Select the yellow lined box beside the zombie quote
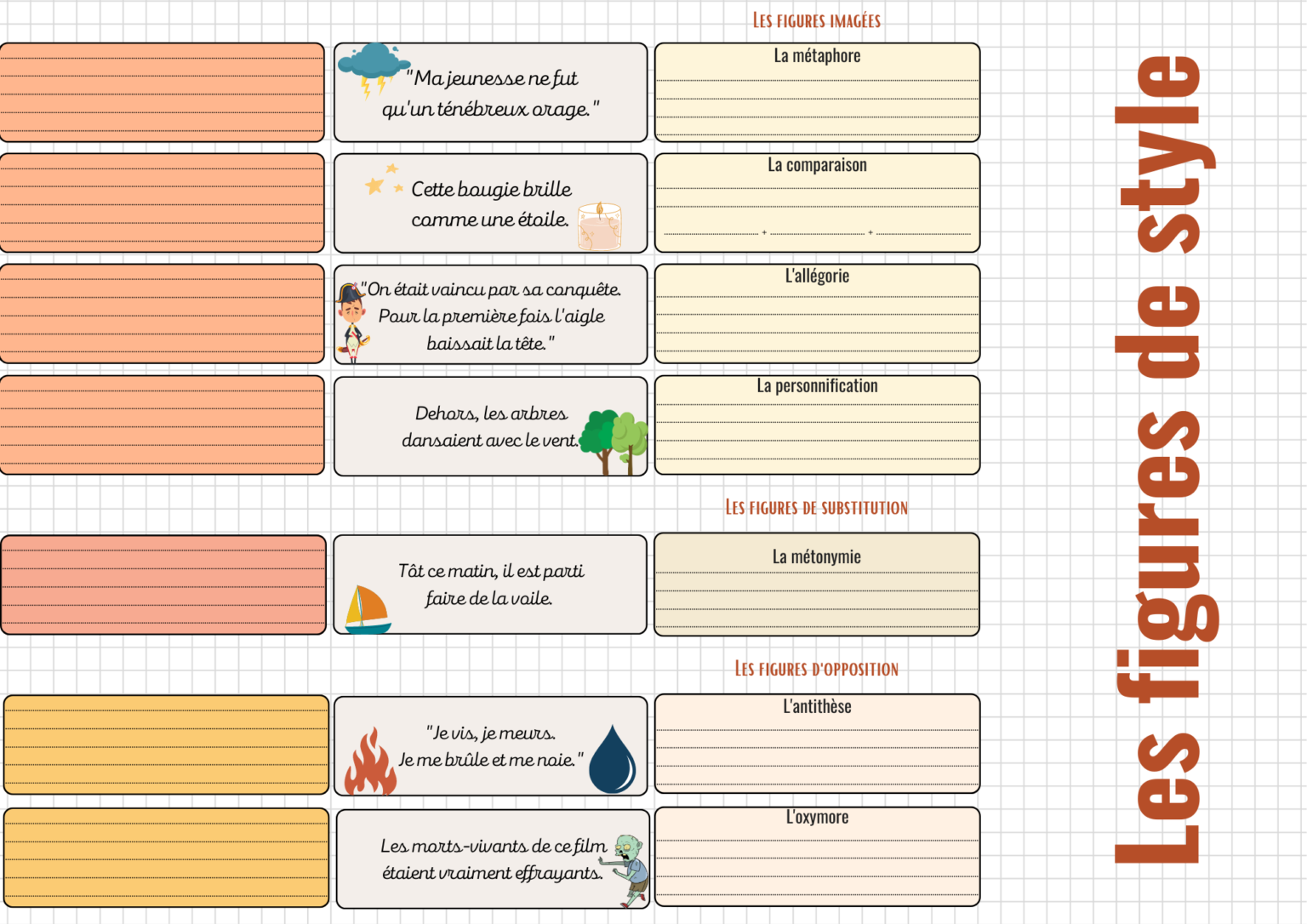The image size is (1307, 924). [x=166, y=858]
